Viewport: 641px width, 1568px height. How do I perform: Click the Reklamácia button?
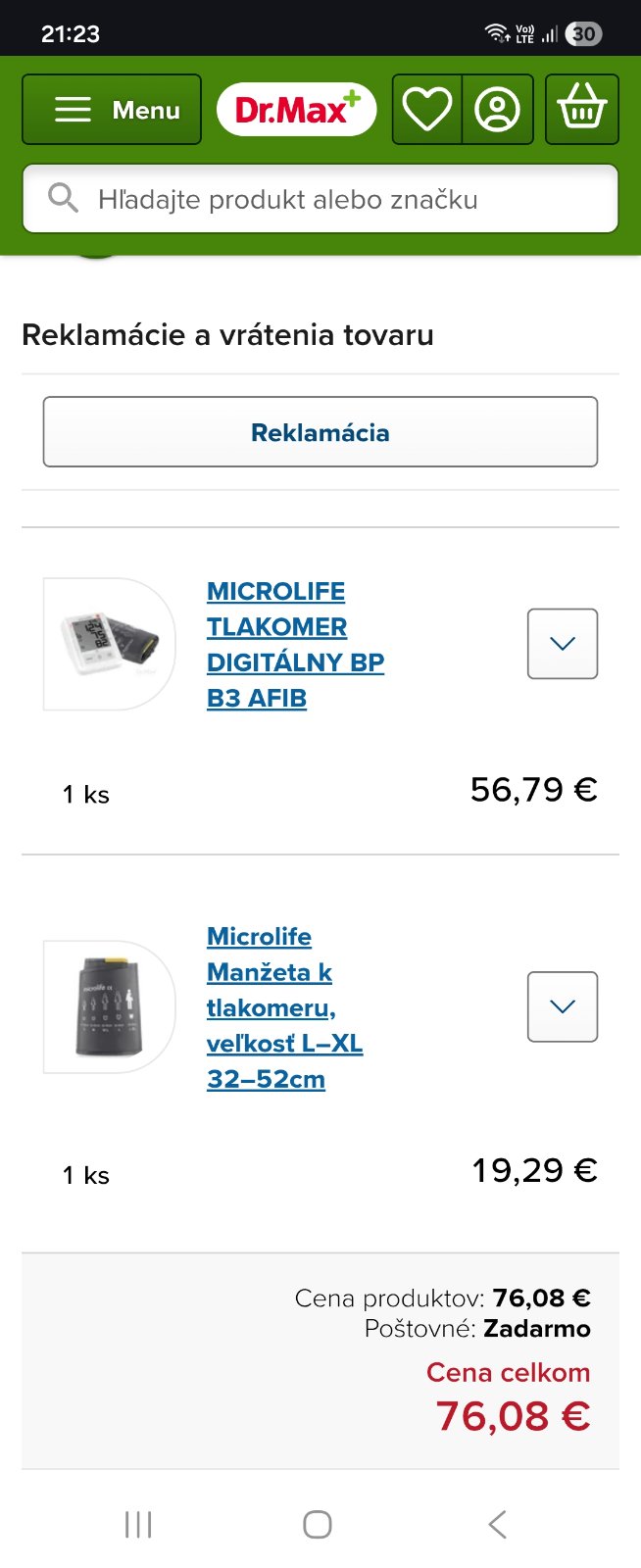point(320,432)
